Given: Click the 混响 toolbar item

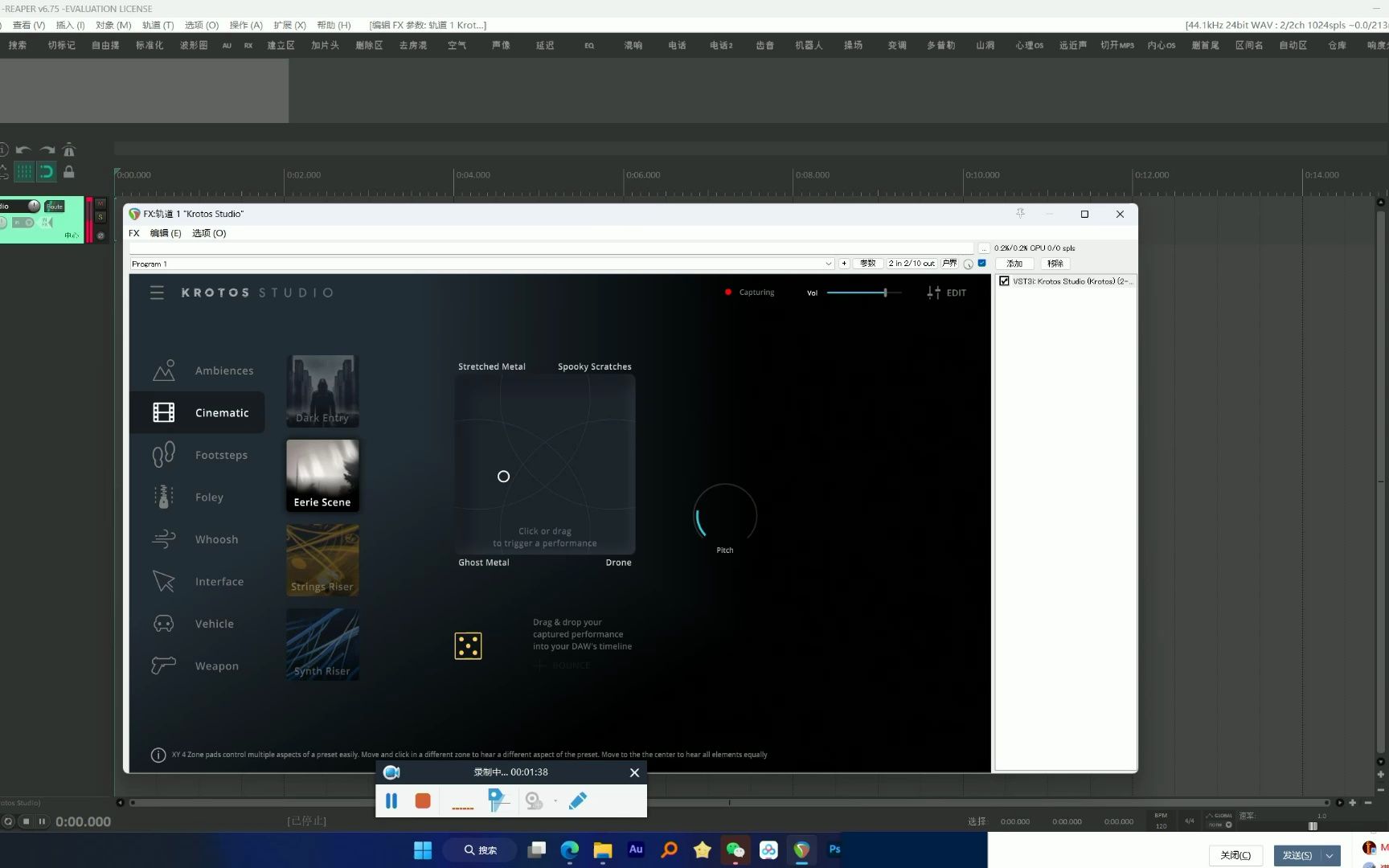Looking at the screenshot, I should click(633, 45).
